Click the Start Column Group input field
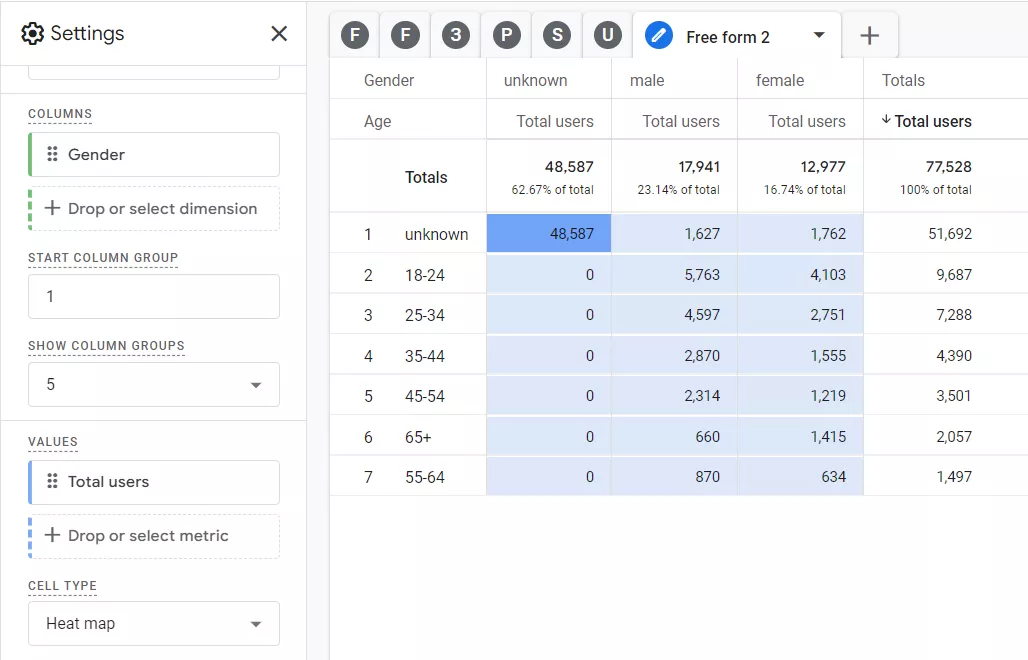1028x660 pixels. (154, 296)
